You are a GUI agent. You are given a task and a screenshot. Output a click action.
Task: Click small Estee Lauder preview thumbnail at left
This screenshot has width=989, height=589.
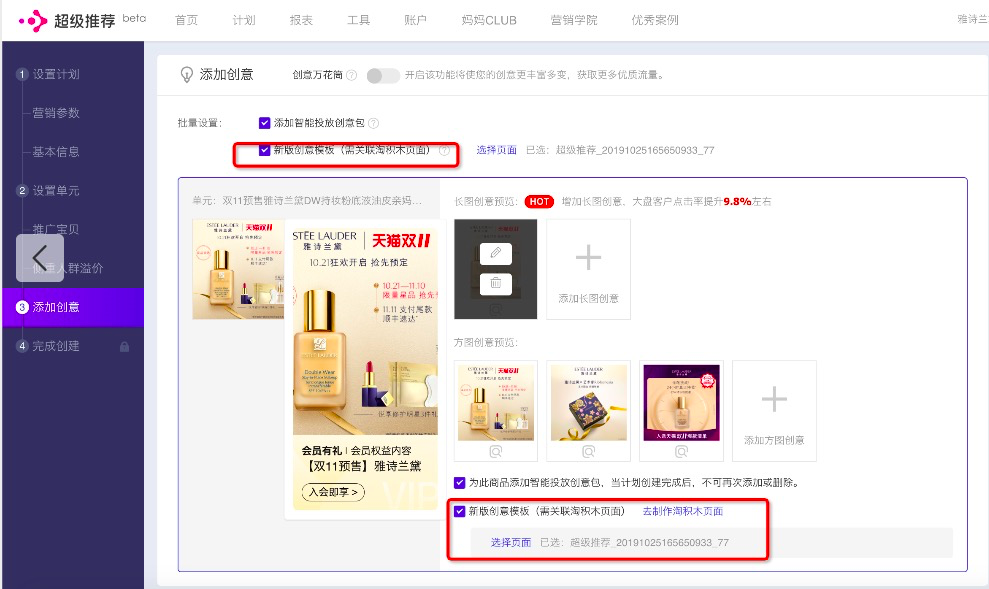coord(238,269)
